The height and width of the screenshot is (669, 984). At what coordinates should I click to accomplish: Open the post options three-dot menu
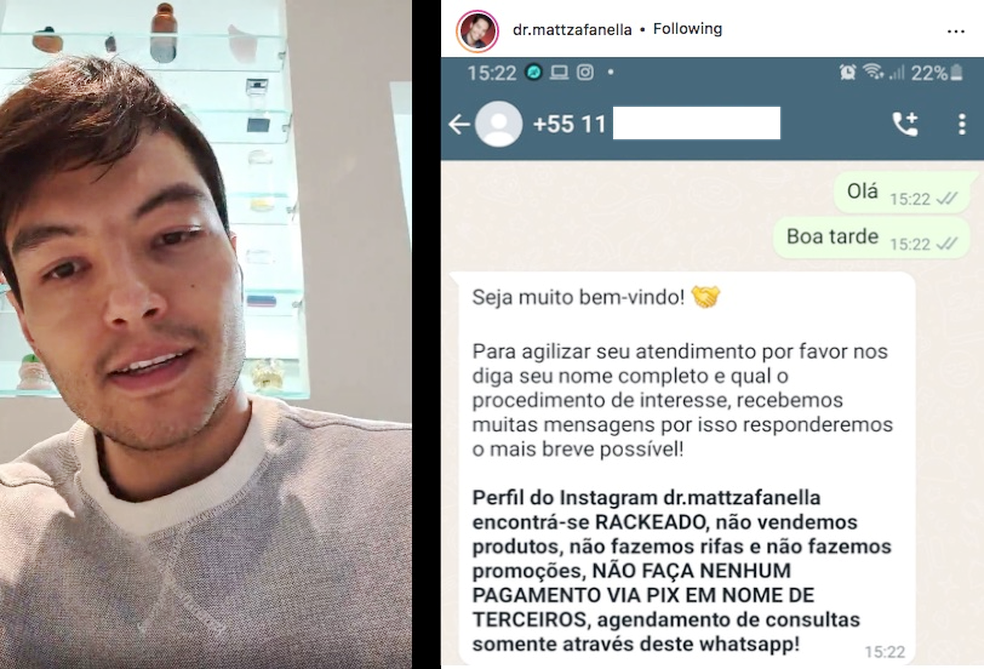pos(956,31)
